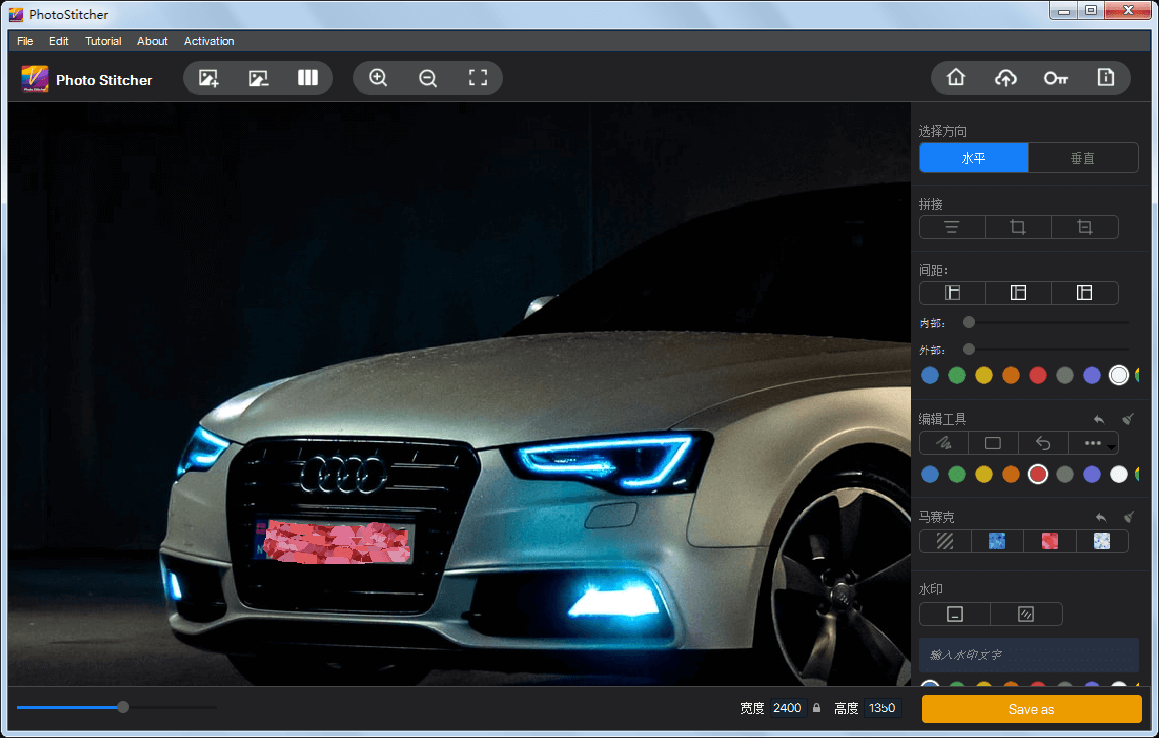Viewport: 1159px width, 738px height.
Task: Open the Tutorial menu
Action: coord(103,41)
